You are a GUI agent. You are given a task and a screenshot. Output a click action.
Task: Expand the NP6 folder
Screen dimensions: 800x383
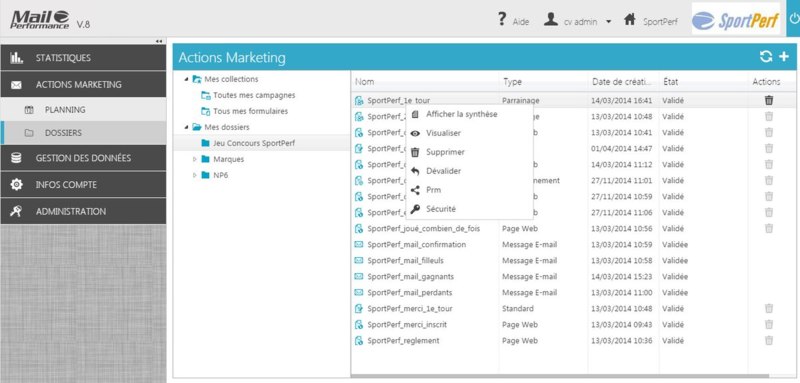195,175
